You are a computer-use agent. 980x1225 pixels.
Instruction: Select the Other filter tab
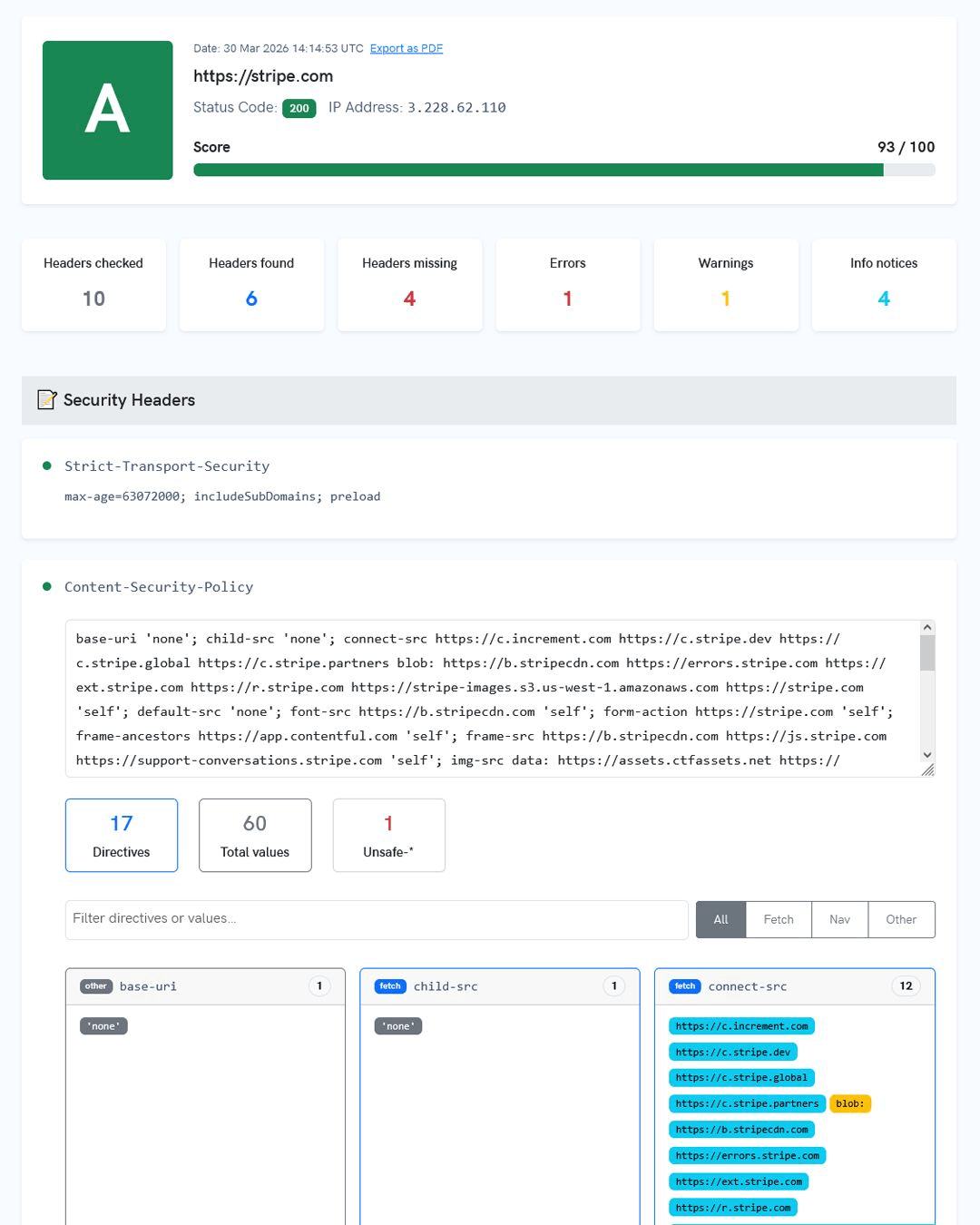901,919
